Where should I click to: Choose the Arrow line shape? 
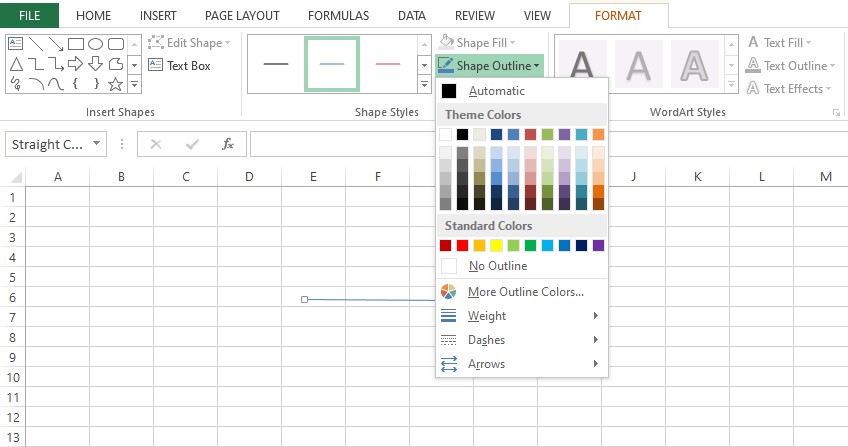coord(56,44)
